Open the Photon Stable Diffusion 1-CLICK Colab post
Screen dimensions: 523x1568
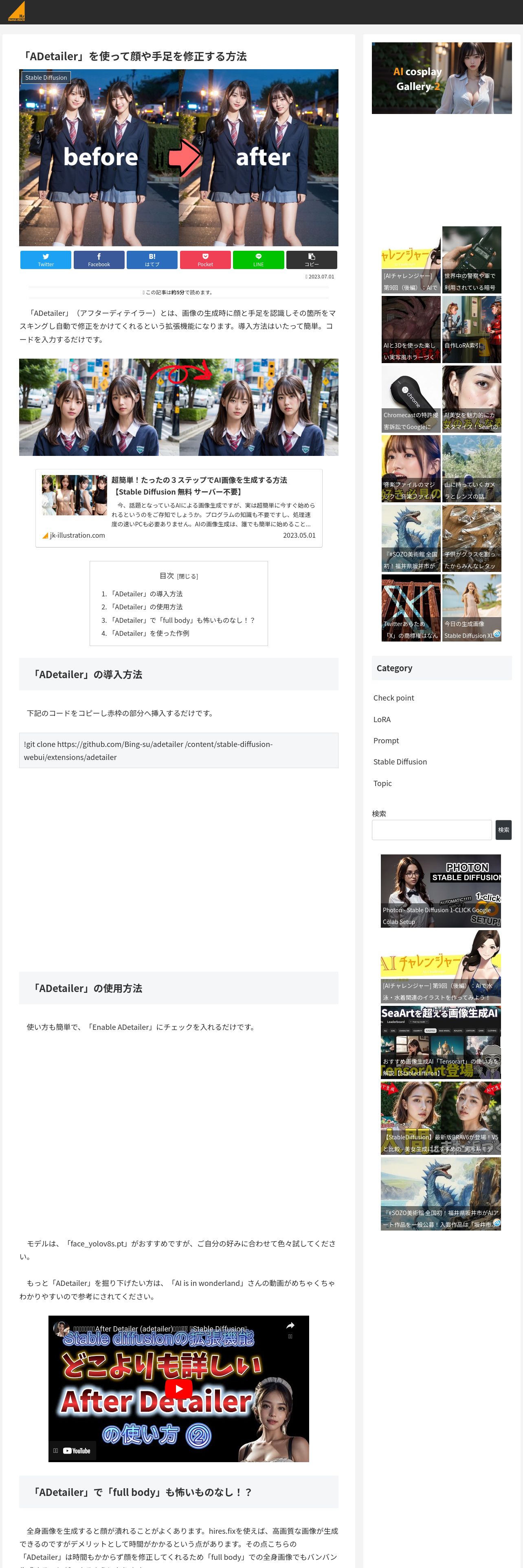click(441, 891)
